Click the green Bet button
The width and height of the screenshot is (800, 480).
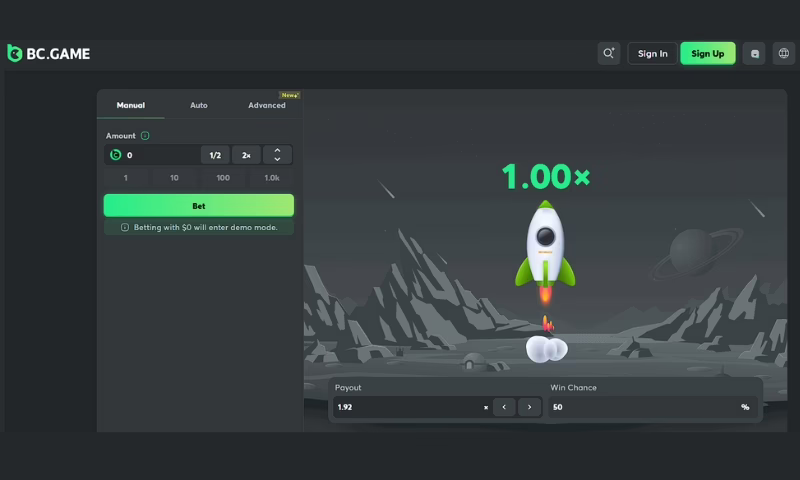pos(198,206)
